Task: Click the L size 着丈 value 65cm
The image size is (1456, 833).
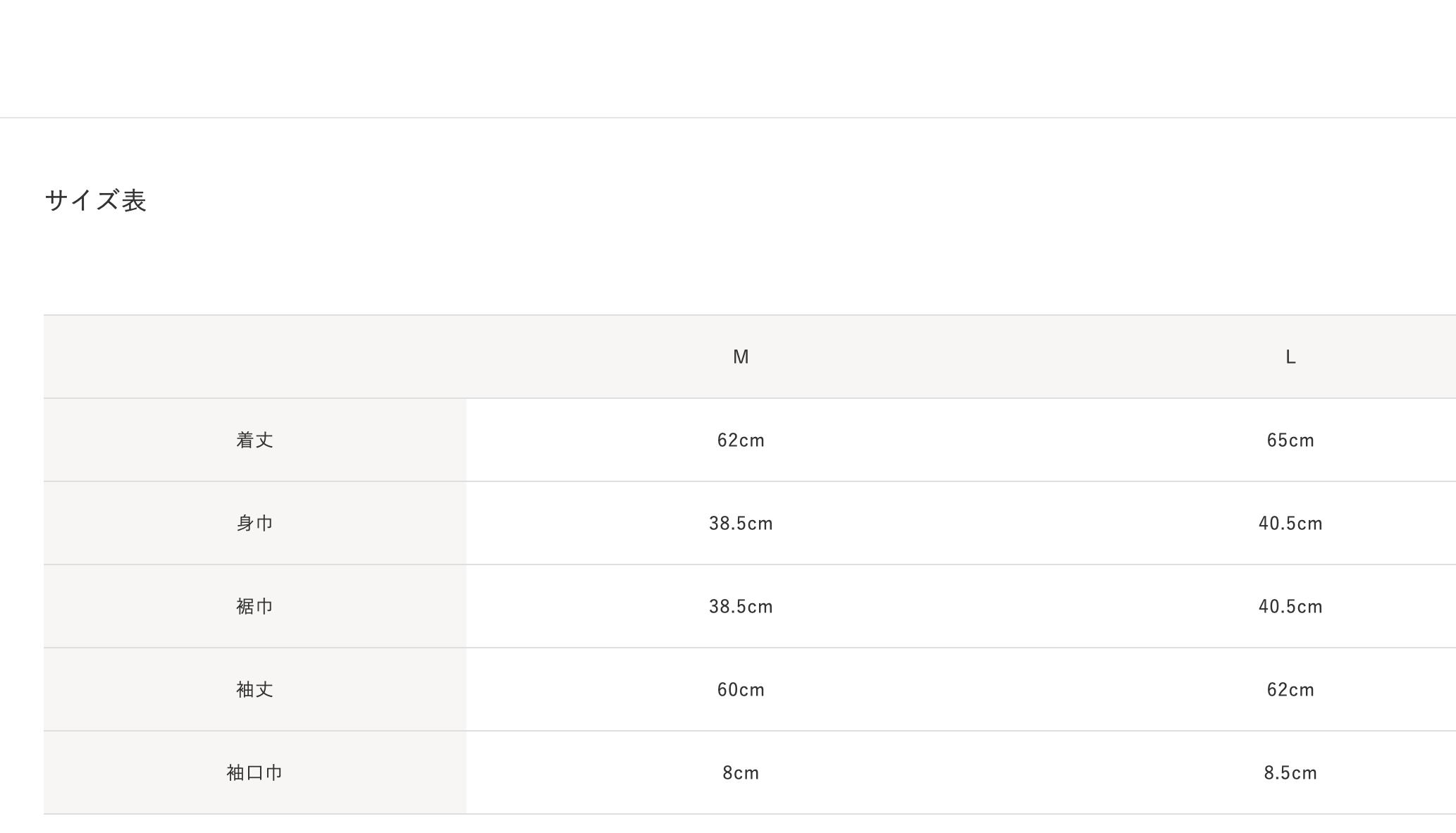Action: pyautogui.click(x=1290, y=440)
